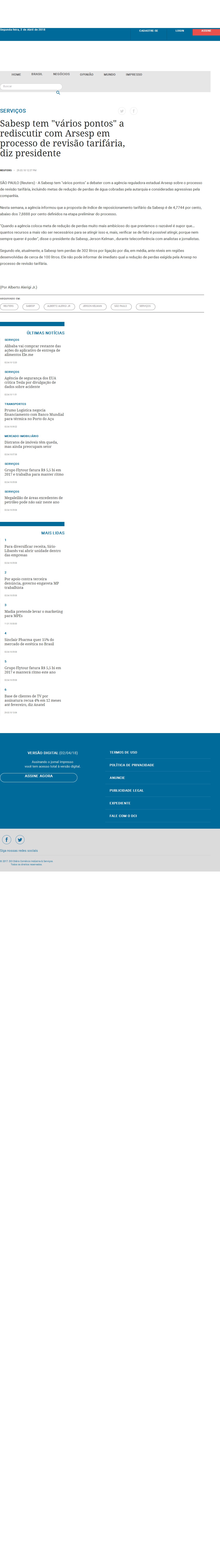Open POLÍTICA DE PRIVACIDADE footer link

click(x=132, y=765)
